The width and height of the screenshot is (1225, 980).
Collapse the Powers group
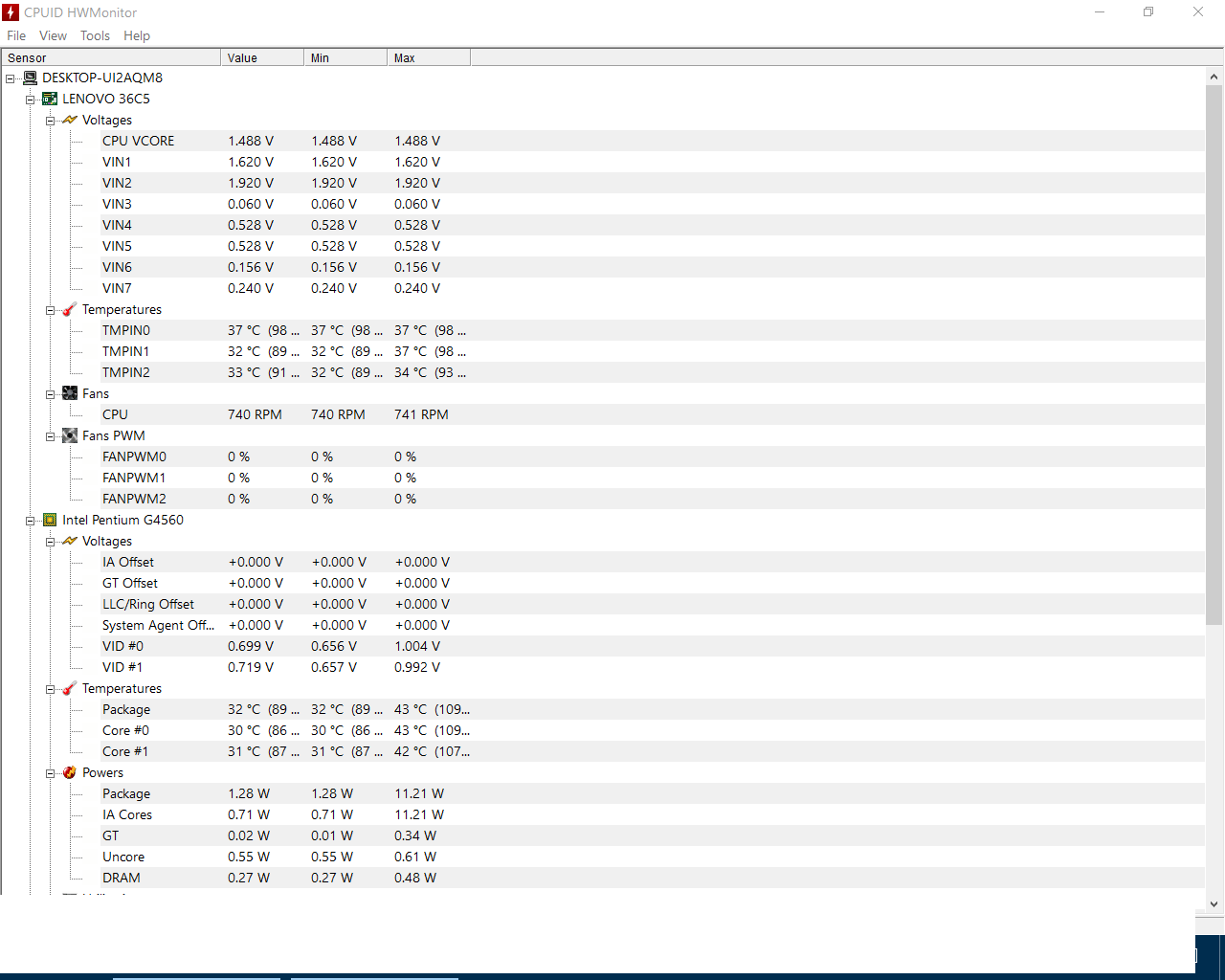[51, 773]
